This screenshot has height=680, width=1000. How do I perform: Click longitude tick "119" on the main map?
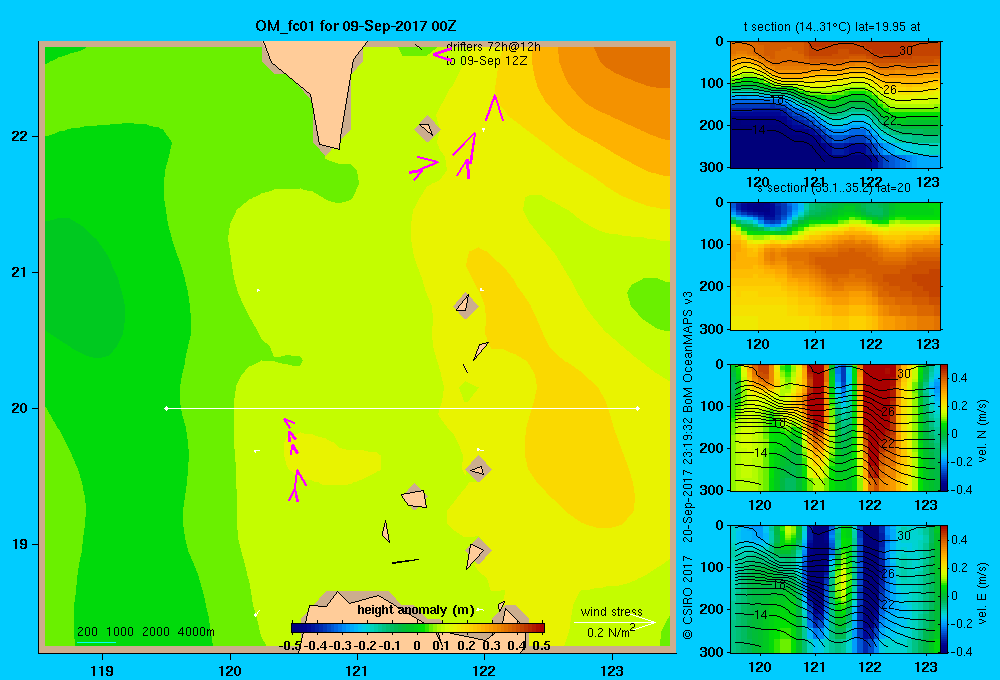(x=103, y=670)
